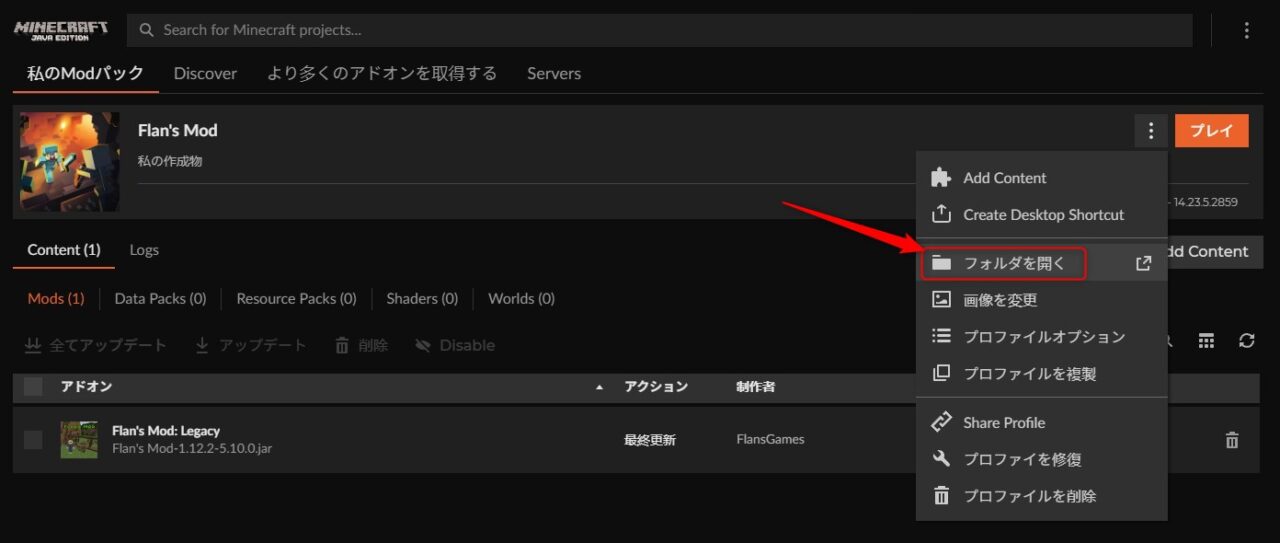Image resolution: width=1280 pixels, height=543 pixels.
Task: Click the アップデート button
Action: tap(251, 345)
